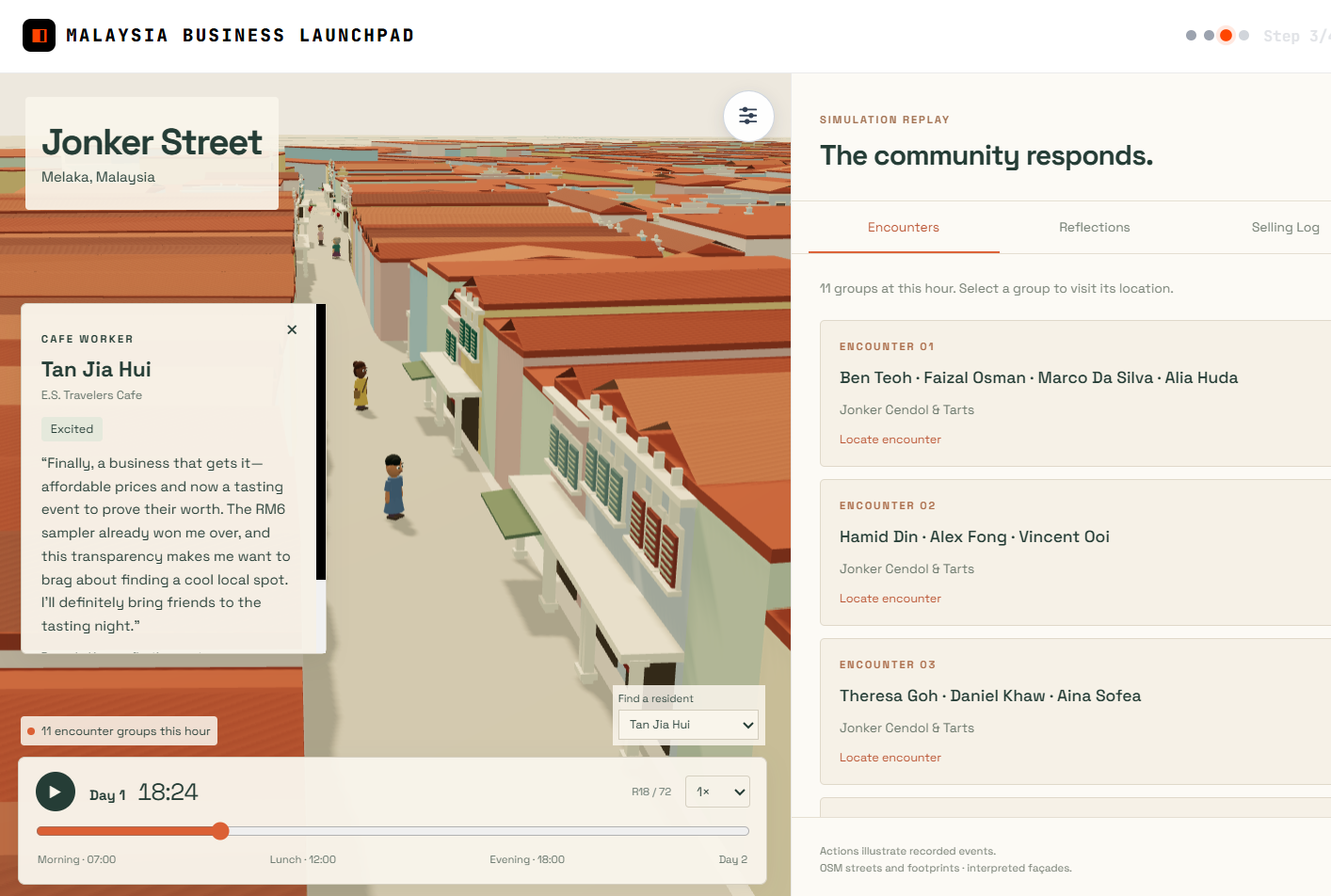This screenshot has height=896, width=1331.
Task: Click the timeline slider handle
Action: point(220,830)
